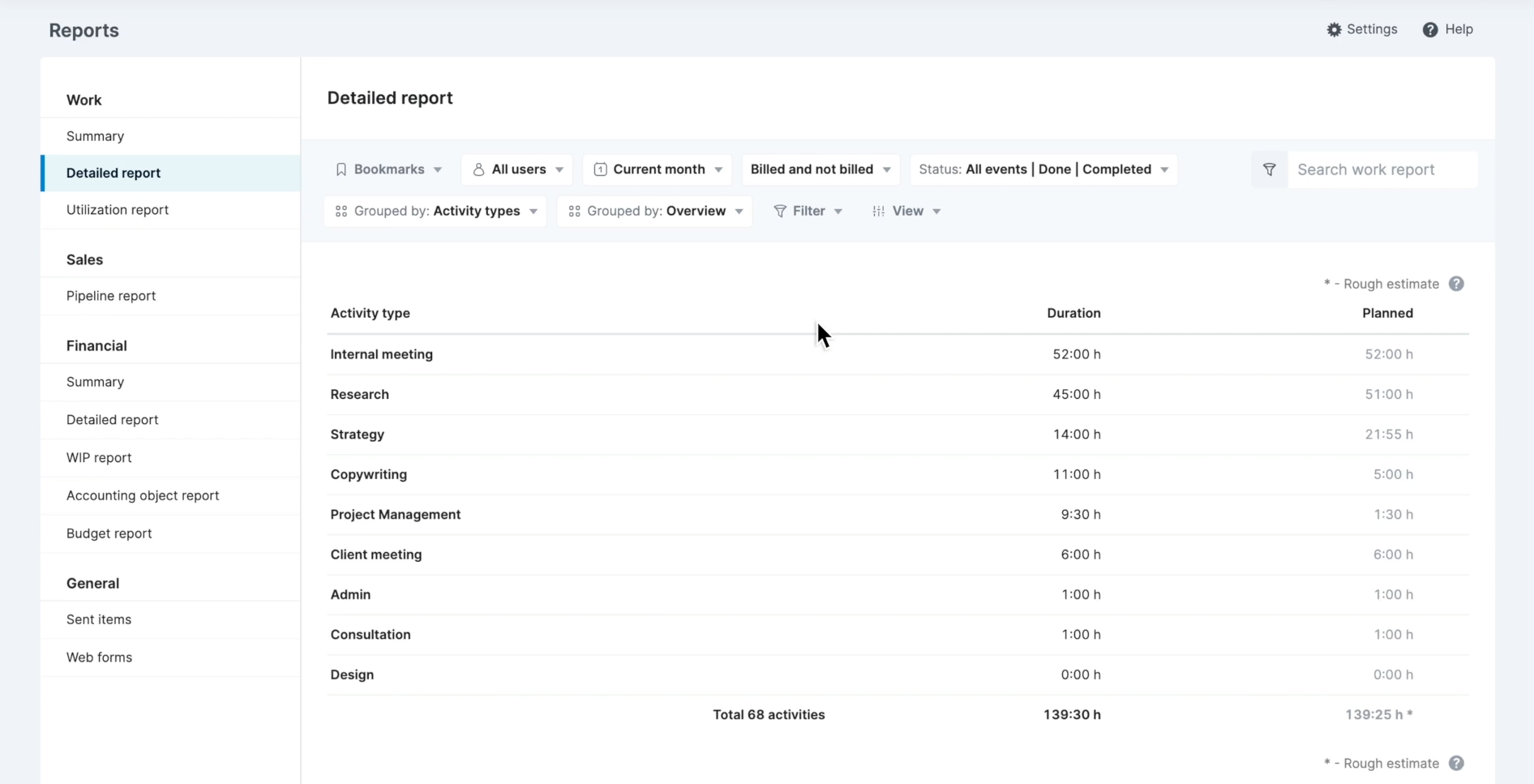Expand Grouped by Activity types dropdown arrow

533,212
